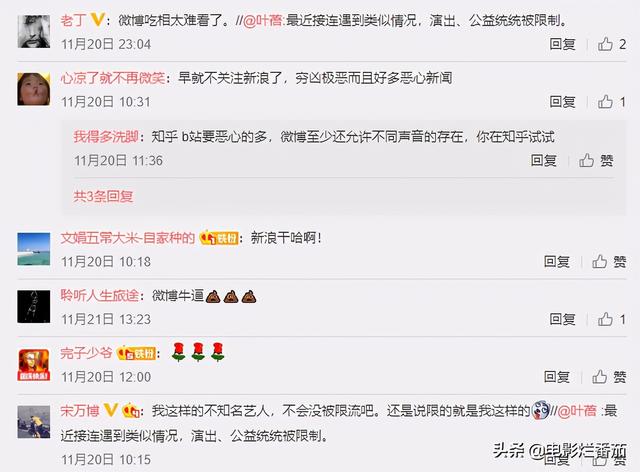The width and height of the screenshot is (640, 472).
Task: Open the 我得多洗脚 username link
Action: coord(106,136)
